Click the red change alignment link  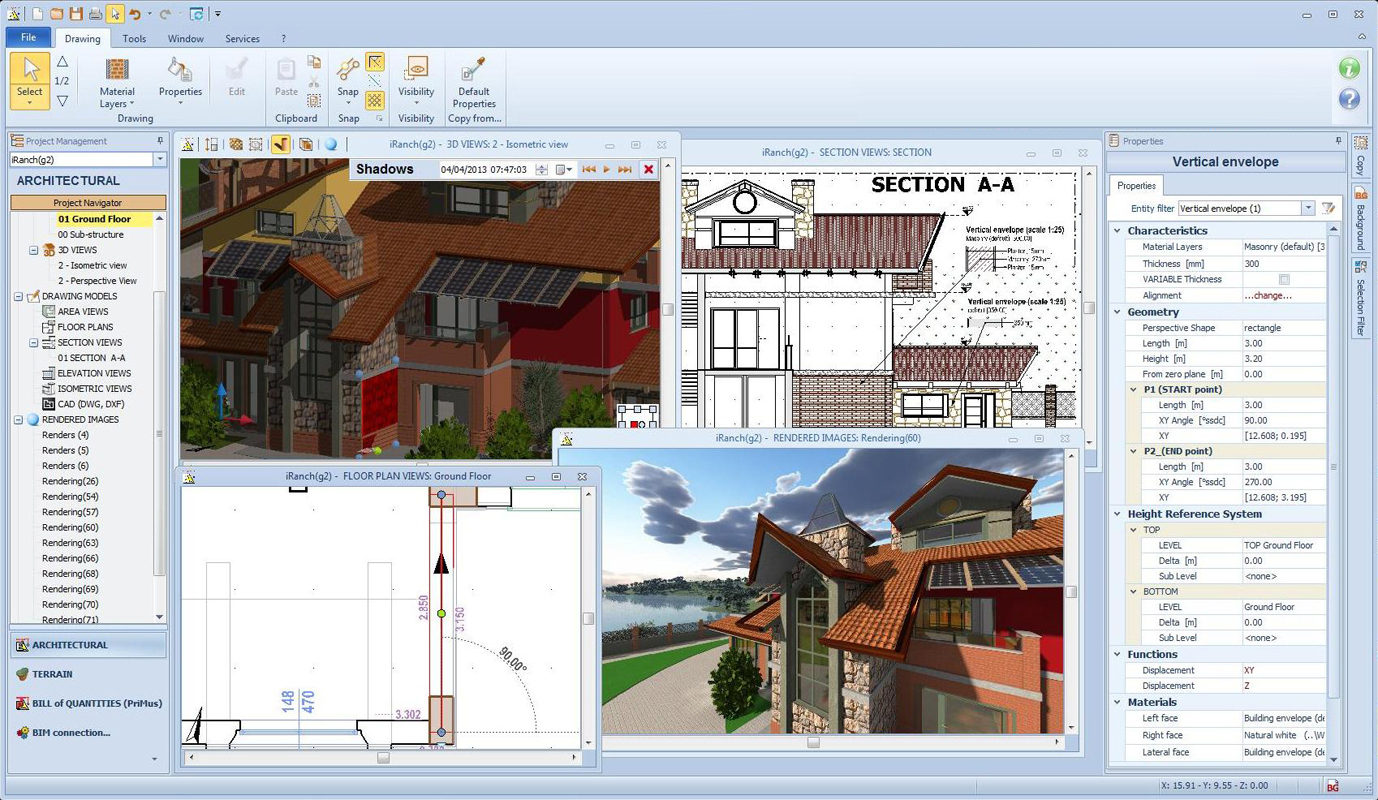click(1267, 295)
